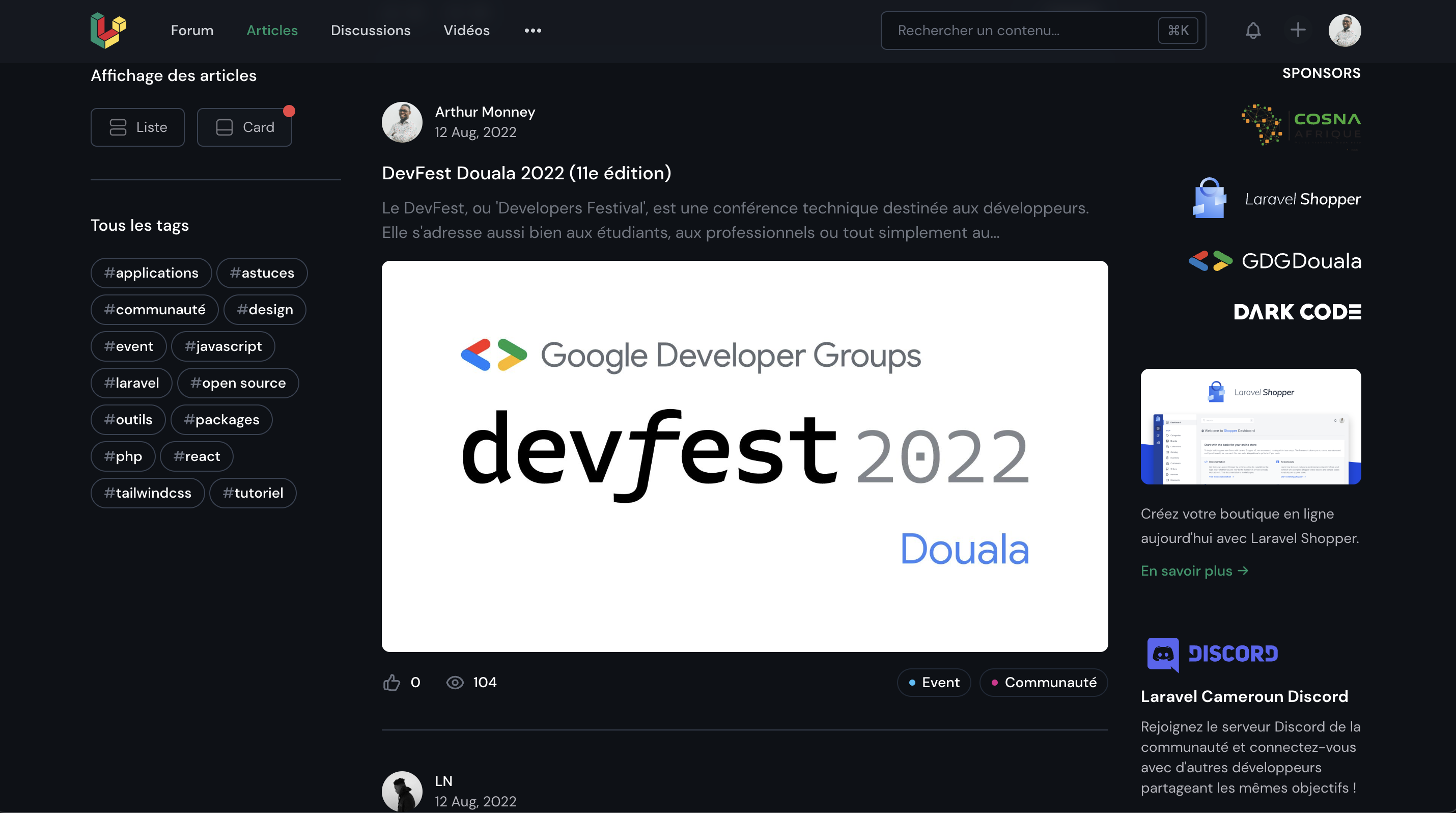Switch article display to Card view
The width and height of the screenshot is (1456, 813).
pyautogui.click(x=244, y=127)
